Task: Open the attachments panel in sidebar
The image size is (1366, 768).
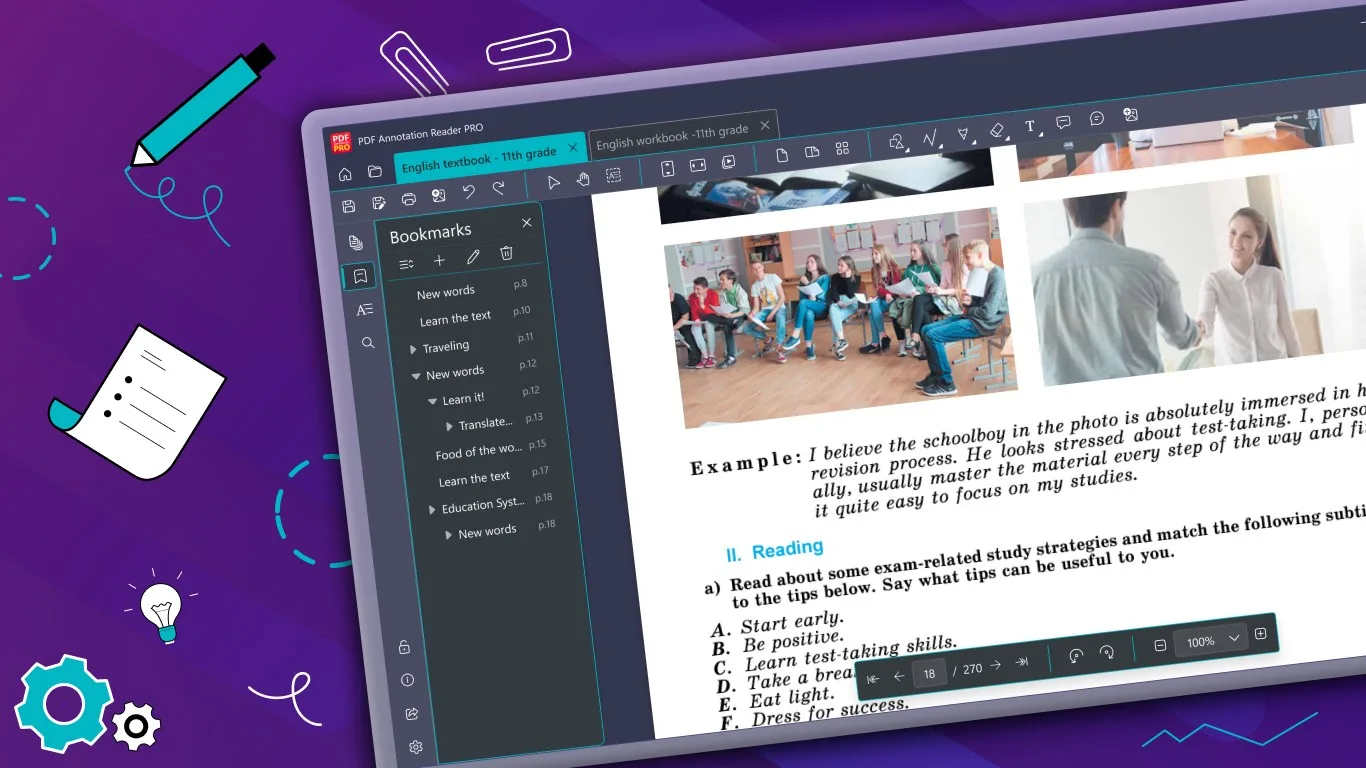Action: 355,243
